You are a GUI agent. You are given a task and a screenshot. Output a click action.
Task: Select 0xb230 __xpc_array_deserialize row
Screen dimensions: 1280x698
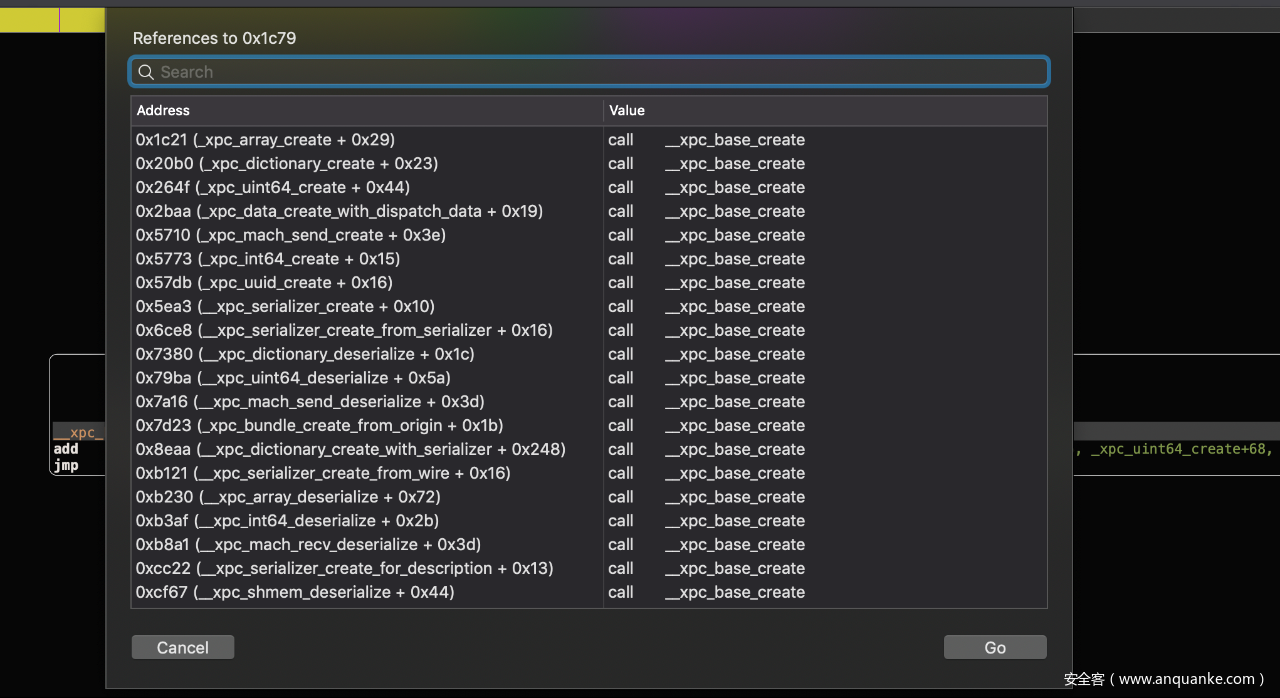(288, 497)
